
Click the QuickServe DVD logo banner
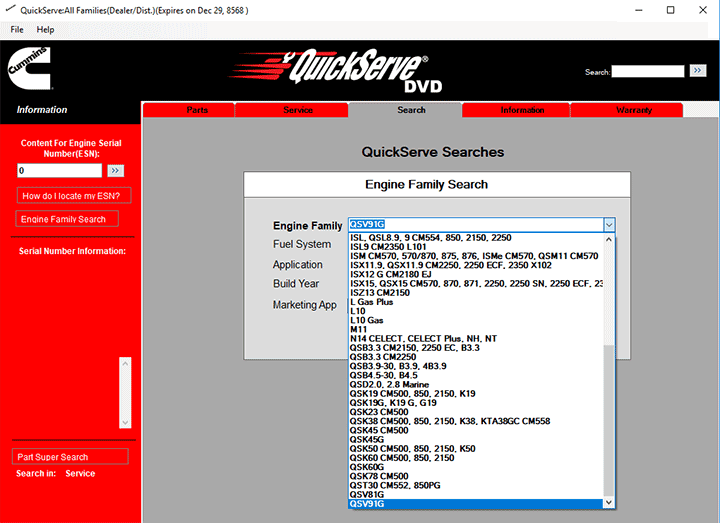pos(358,68)
